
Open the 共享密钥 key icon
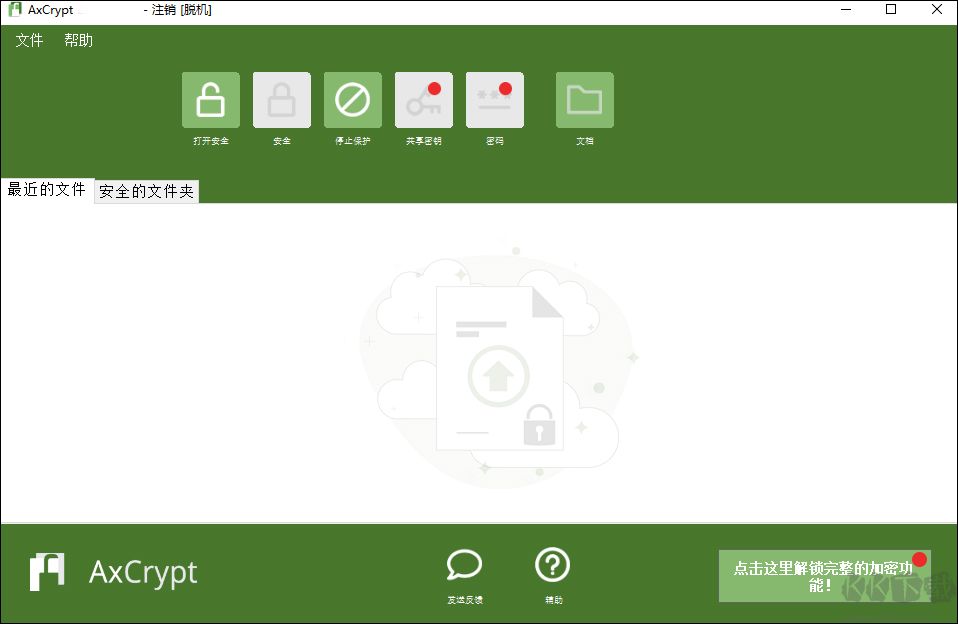click(424, 100)
